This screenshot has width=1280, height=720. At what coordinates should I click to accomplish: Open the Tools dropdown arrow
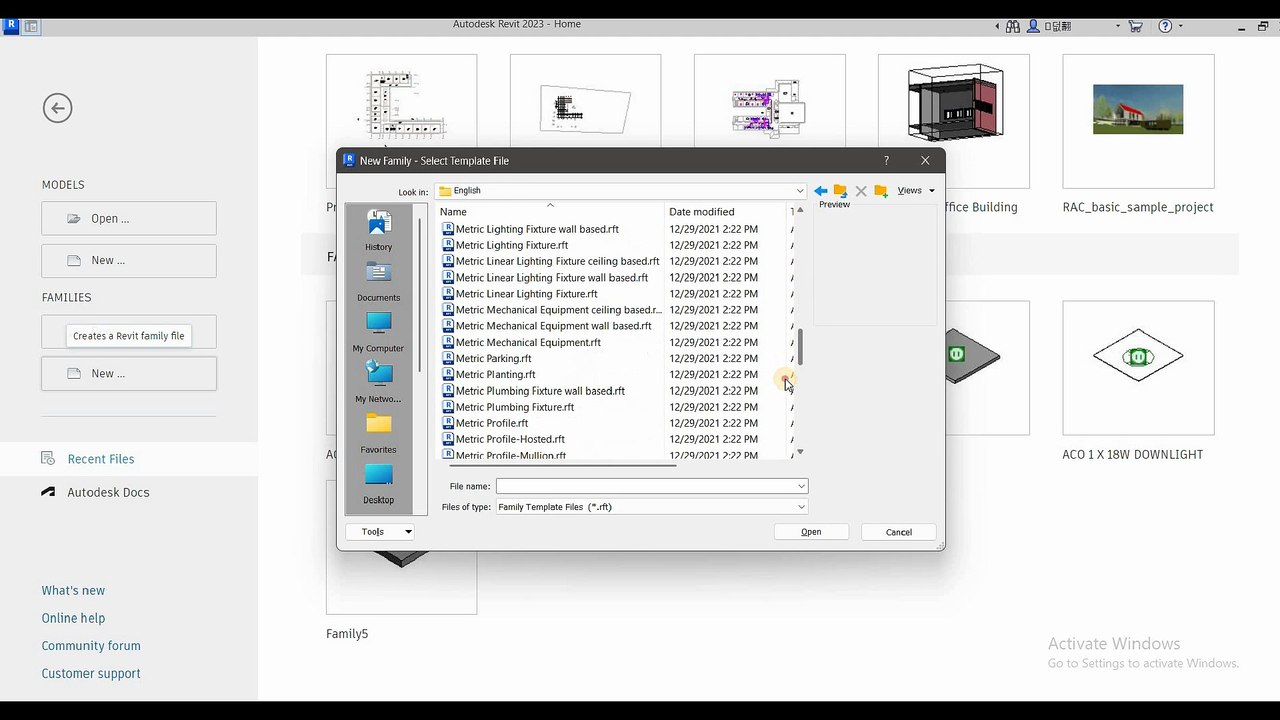[408, 532]
